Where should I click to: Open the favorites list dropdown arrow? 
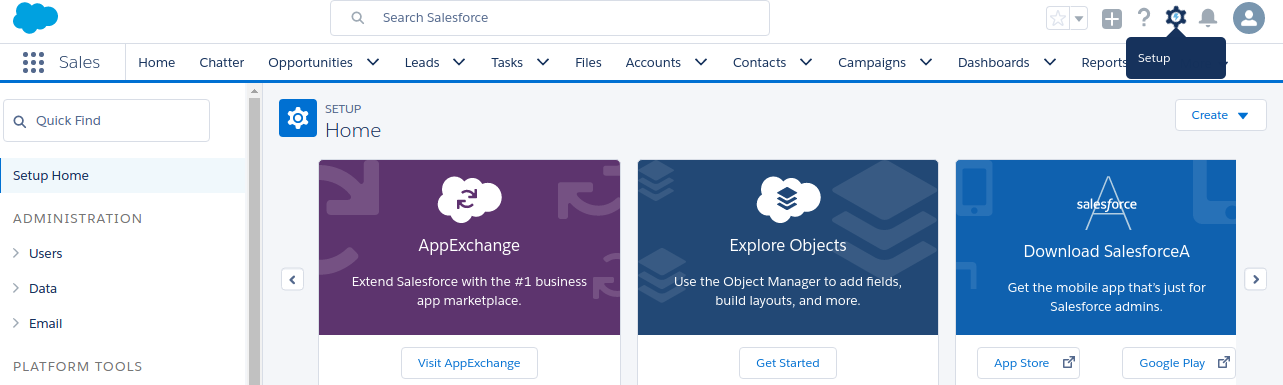tap(1079, 18)
